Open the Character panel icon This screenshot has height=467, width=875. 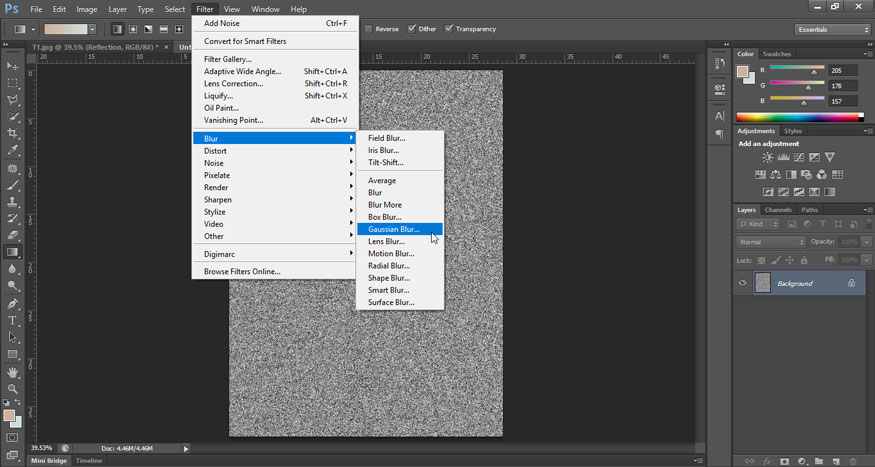coord(719,117)
